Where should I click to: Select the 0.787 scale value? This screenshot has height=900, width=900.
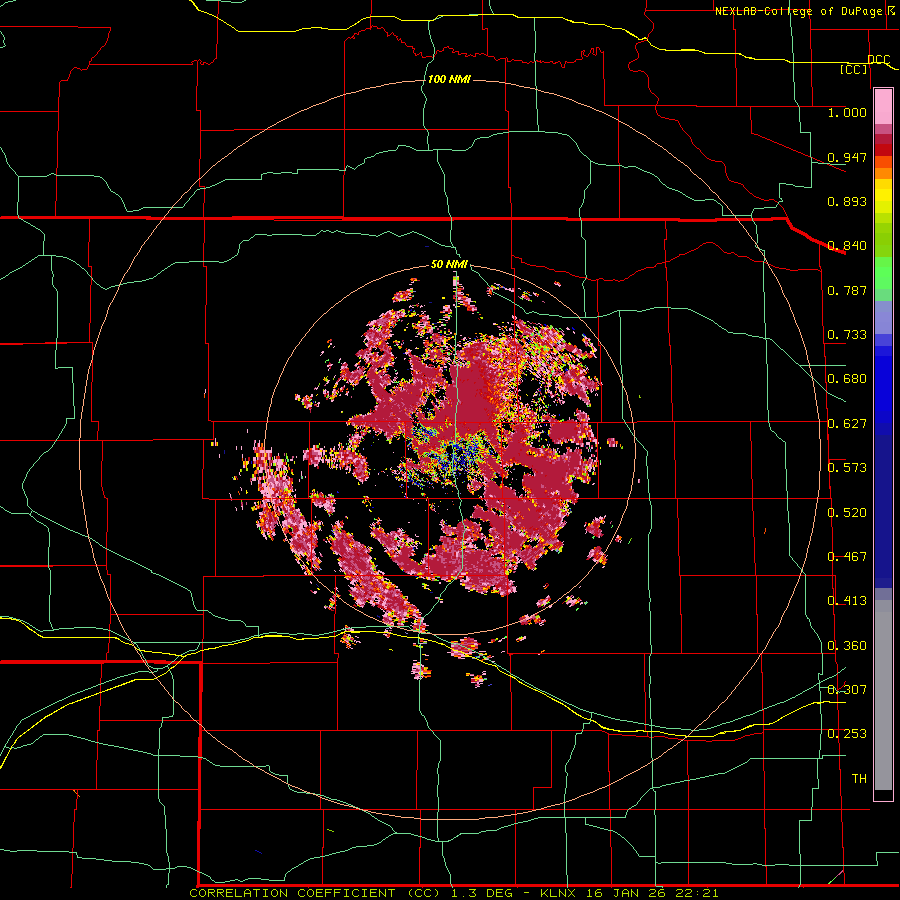[847, 290]
